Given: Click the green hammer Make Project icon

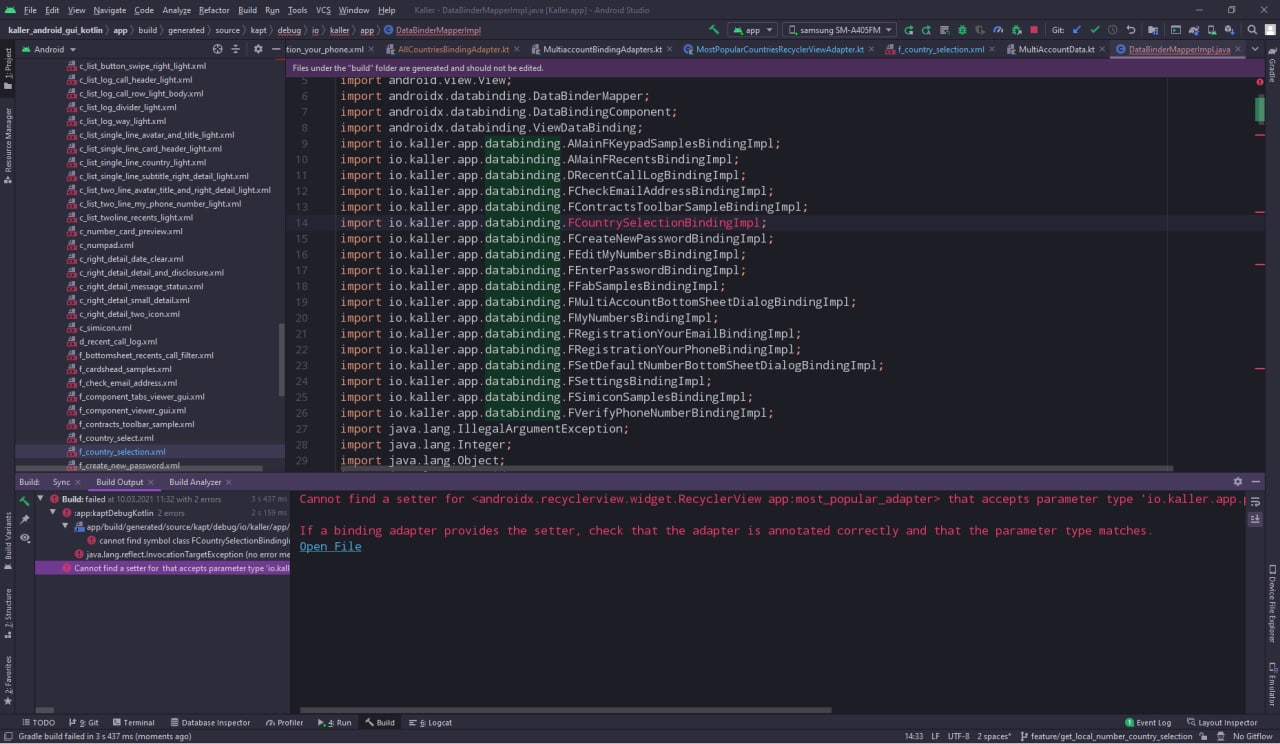Looking at the screenshot, I should click(x=713, y=30).
